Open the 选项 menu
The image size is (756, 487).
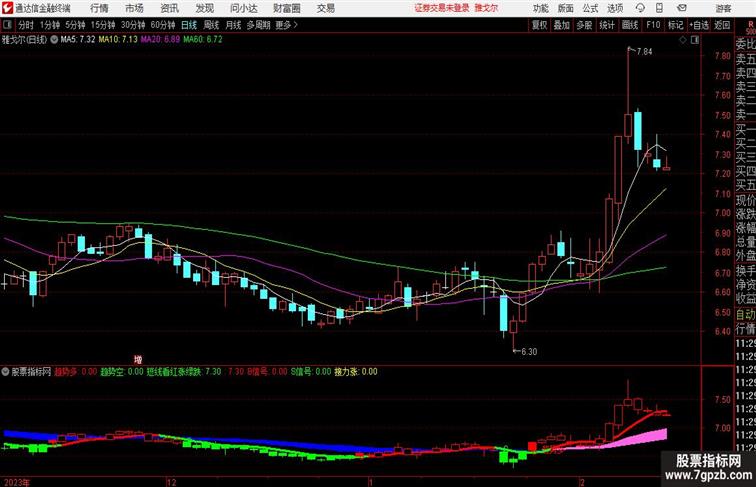615,8
